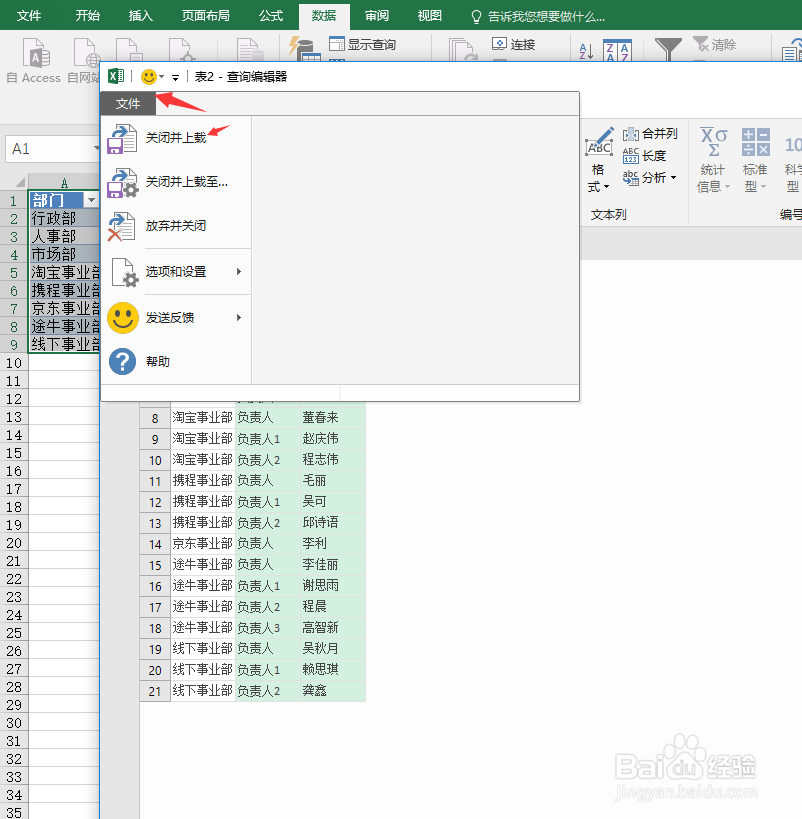Open the filter dropdown on the 部门 header cell
The height and width of the screenshot is (819, 802).
(x=91, y=200)
